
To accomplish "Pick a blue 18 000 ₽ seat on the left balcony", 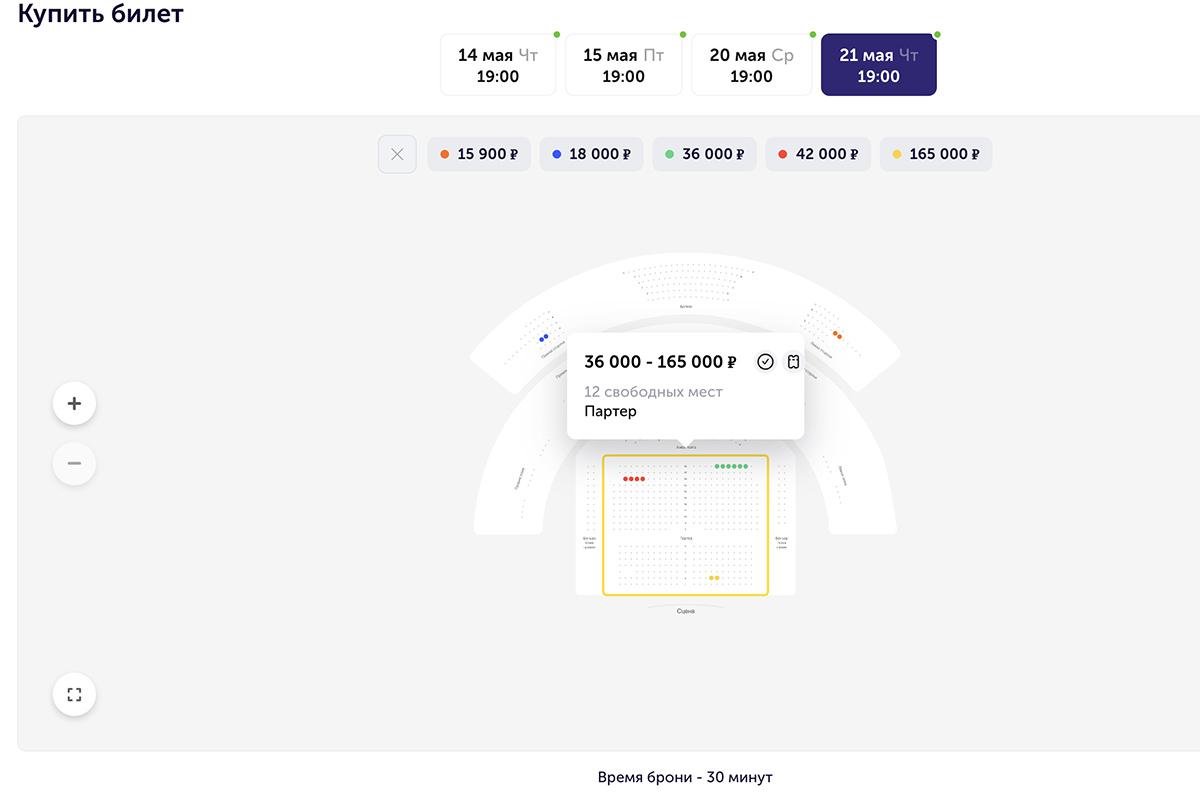I will [542, 338].
